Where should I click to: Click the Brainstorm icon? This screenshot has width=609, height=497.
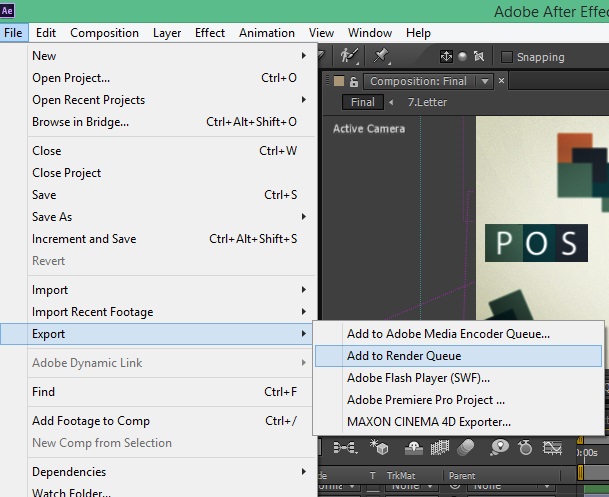pyautogui.click(x=499, y=448)
